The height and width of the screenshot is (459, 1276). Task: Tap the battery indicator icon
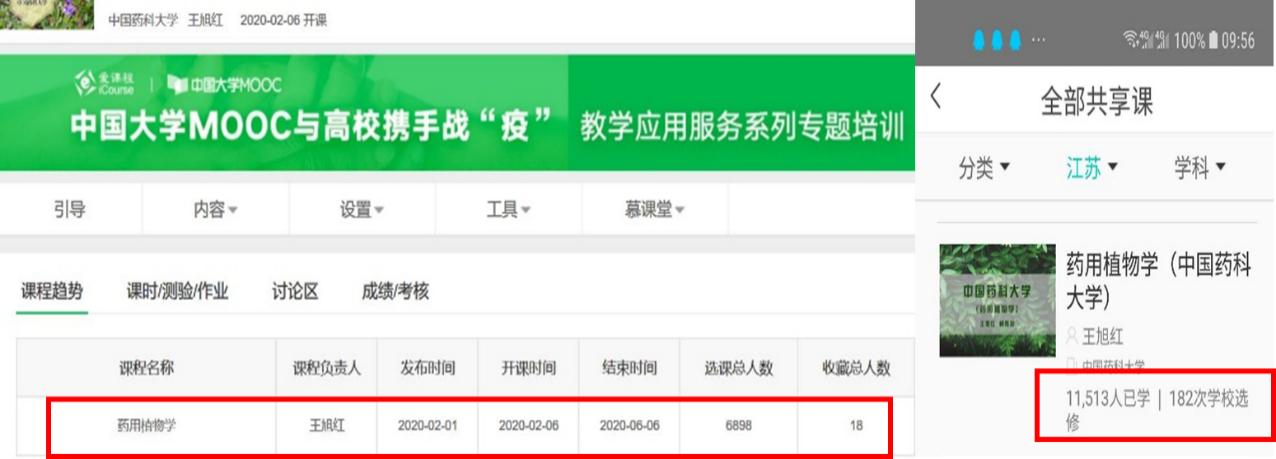[1213, 40]
